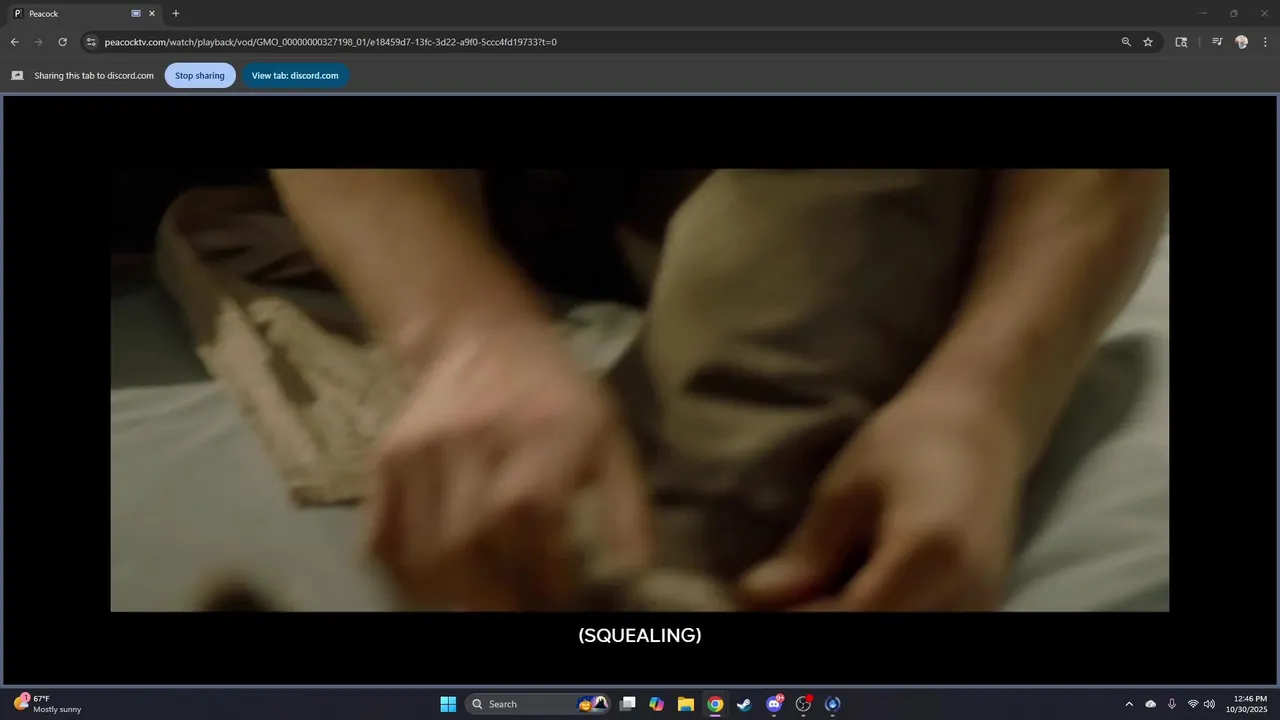Viewport: 1280px width, 720px height.
Task: Open File Explorer from taskbar
Action: coord(686,704)
